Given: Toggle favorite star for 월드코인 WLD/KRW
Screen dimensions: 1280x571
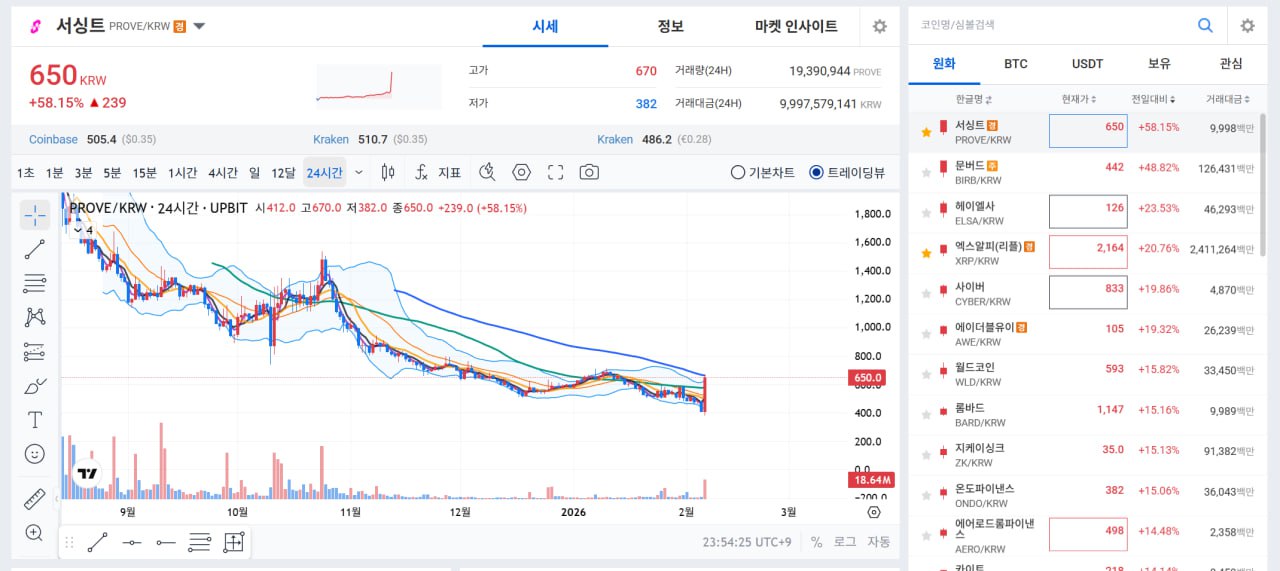Looking at the screenshot, I should pos(926,373).
